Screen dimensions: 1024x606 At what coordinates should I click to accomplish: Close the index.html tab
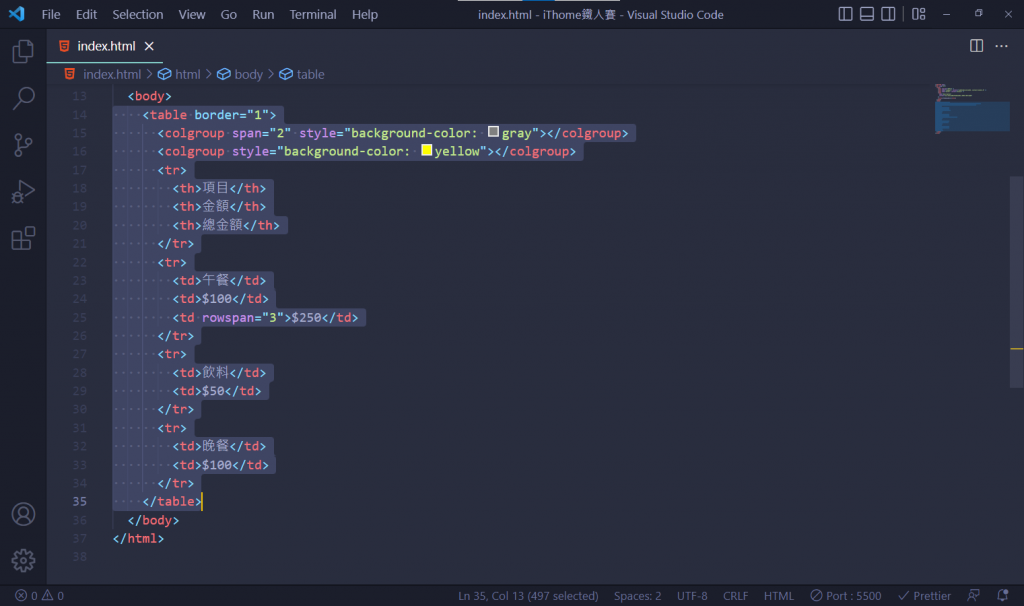coord(149,46)
